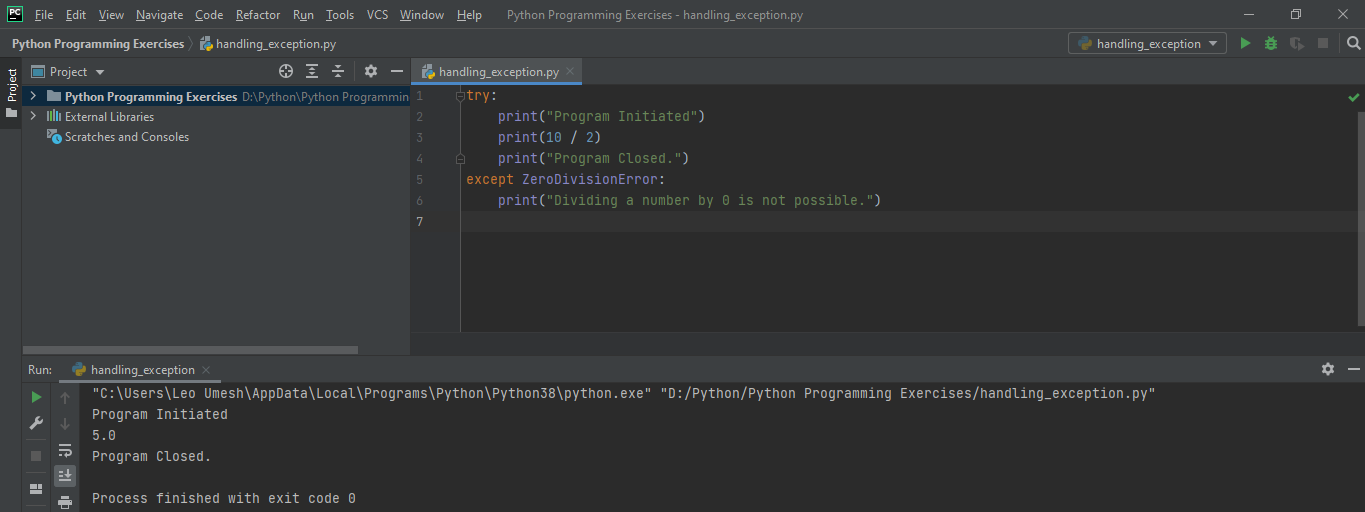Screen dimensions: 1365x512
Task: Click the Python Programming Exercises breadcrumb
Action: click(98, 44)
